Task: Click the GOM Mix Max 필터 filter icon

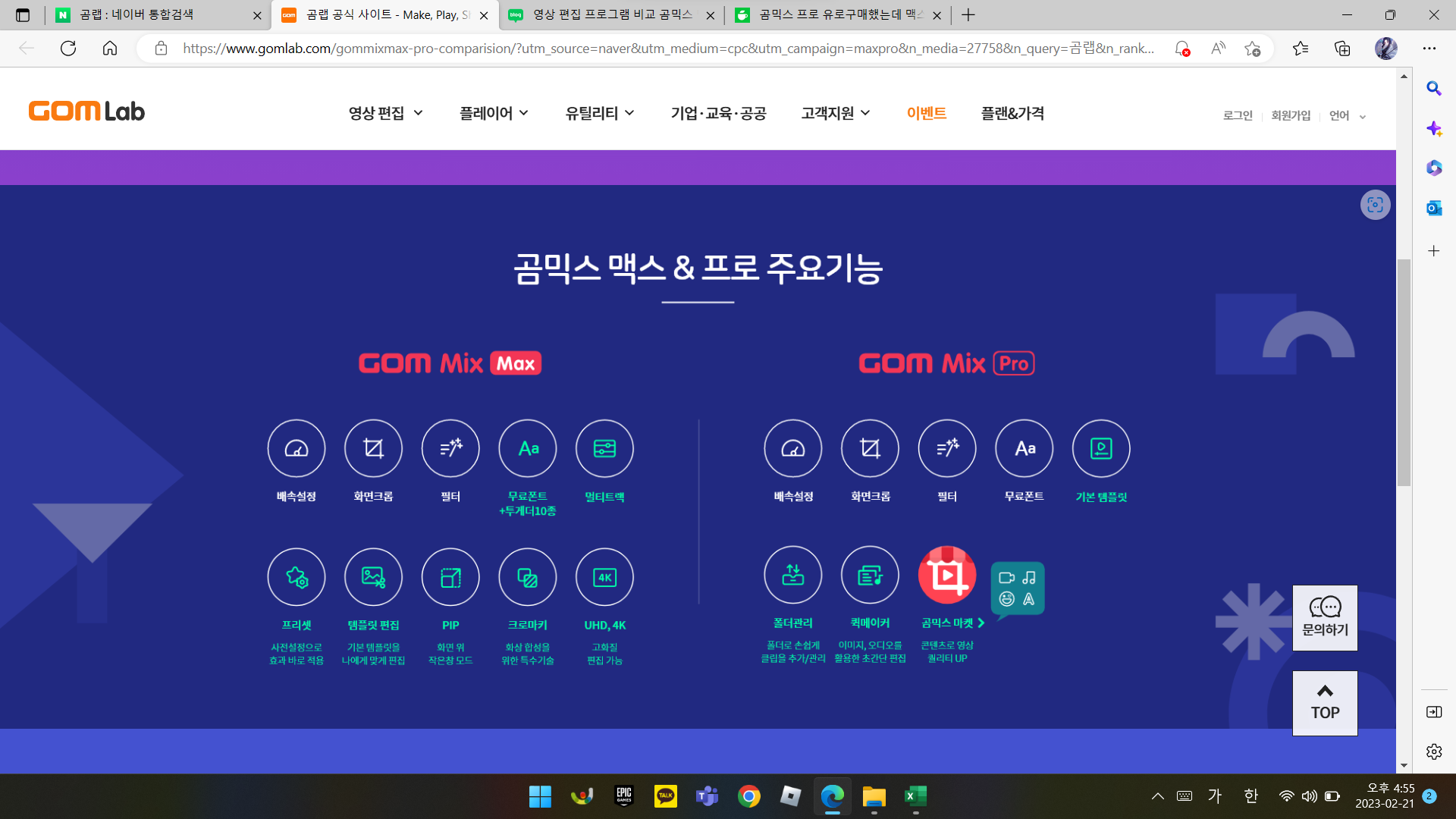Action: (450, 448)
